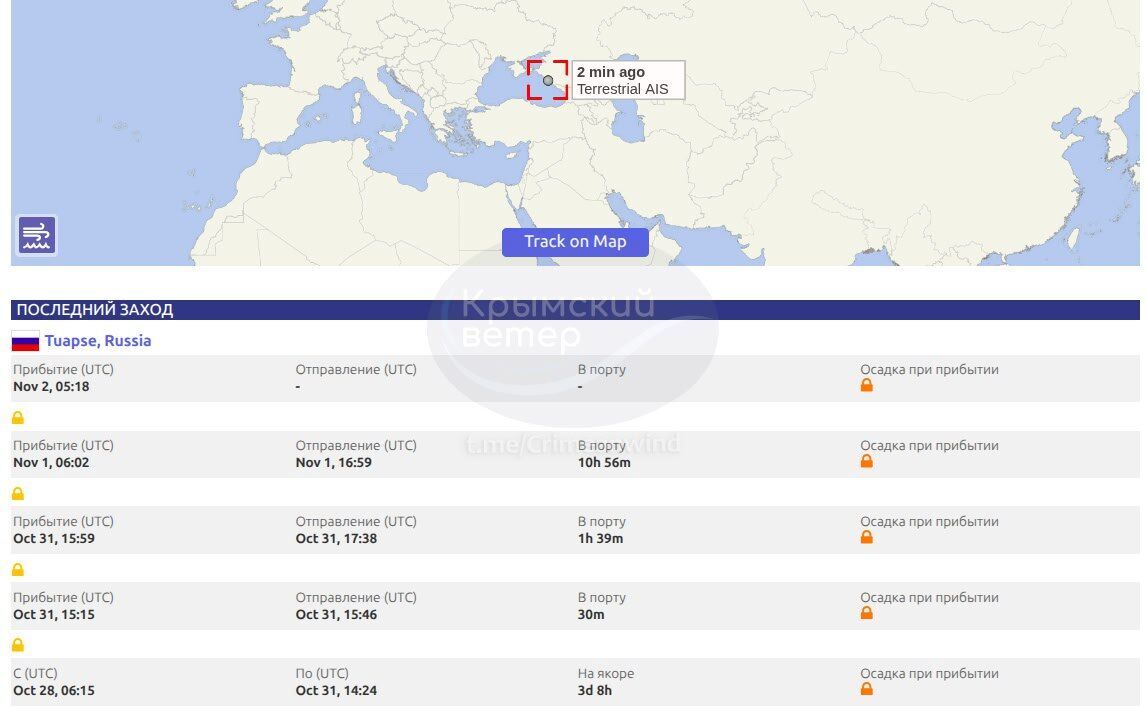Click the ПОСЛЕДНИЙ ЗАХОД section header
Viewport: 1147px width, 717px height.
click(95, 310)
